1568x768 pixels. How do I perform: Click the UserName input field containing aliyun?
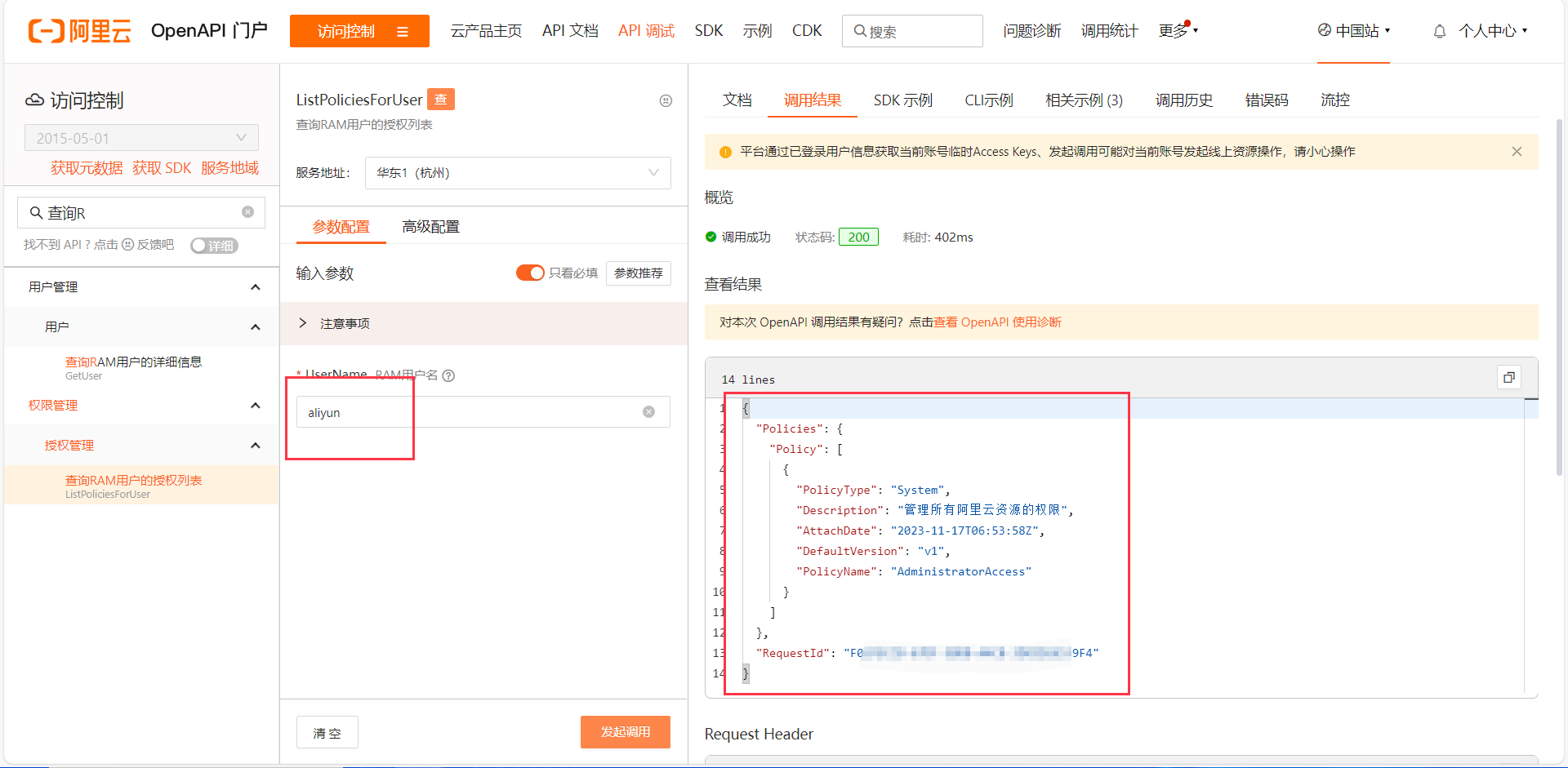483,412
